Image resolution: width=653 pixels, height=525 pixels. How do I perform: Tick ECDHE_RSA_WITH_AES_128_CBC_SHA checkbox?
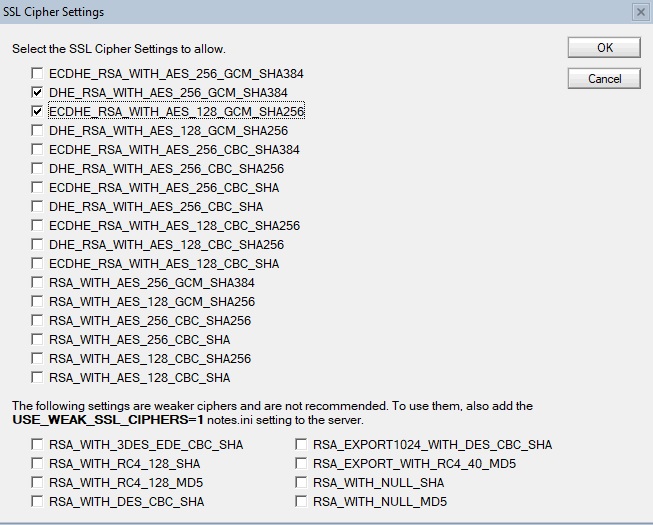(x=37, y=263)
